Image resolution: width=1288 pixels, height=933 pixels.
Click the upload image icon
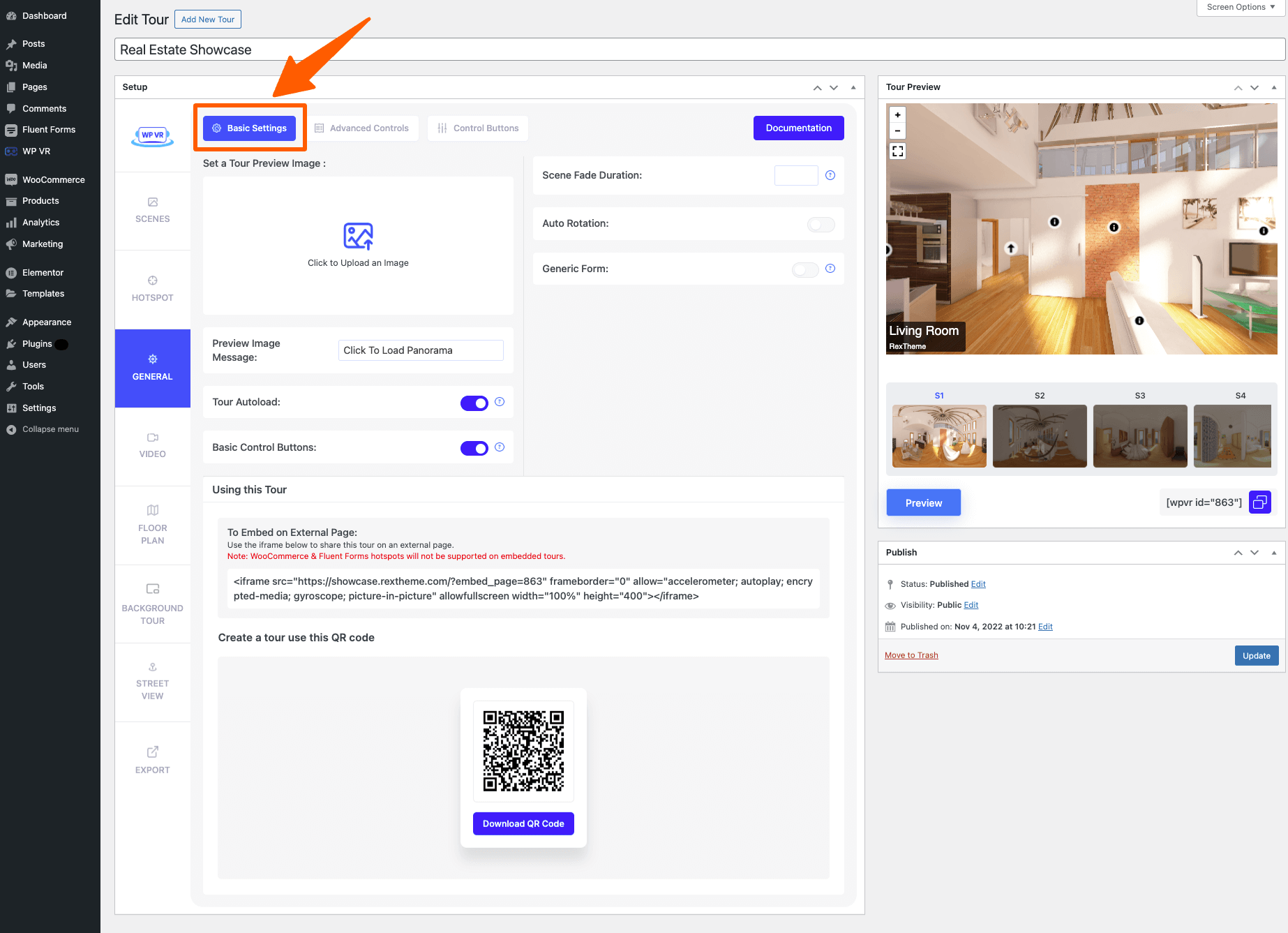358,237
